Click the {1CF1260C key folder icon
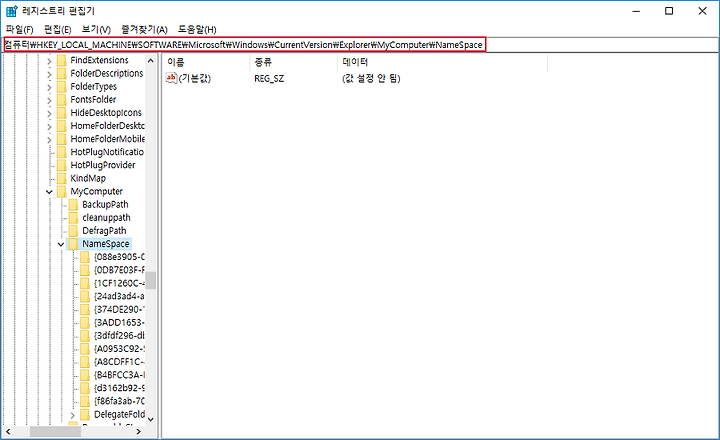This screenshot has height=440, width=720. [85, 283]
